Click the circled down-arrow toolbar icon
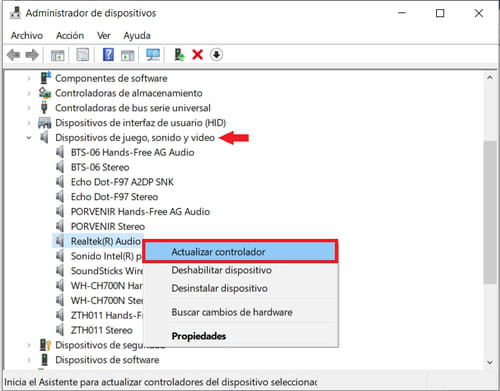 (216, 54)
